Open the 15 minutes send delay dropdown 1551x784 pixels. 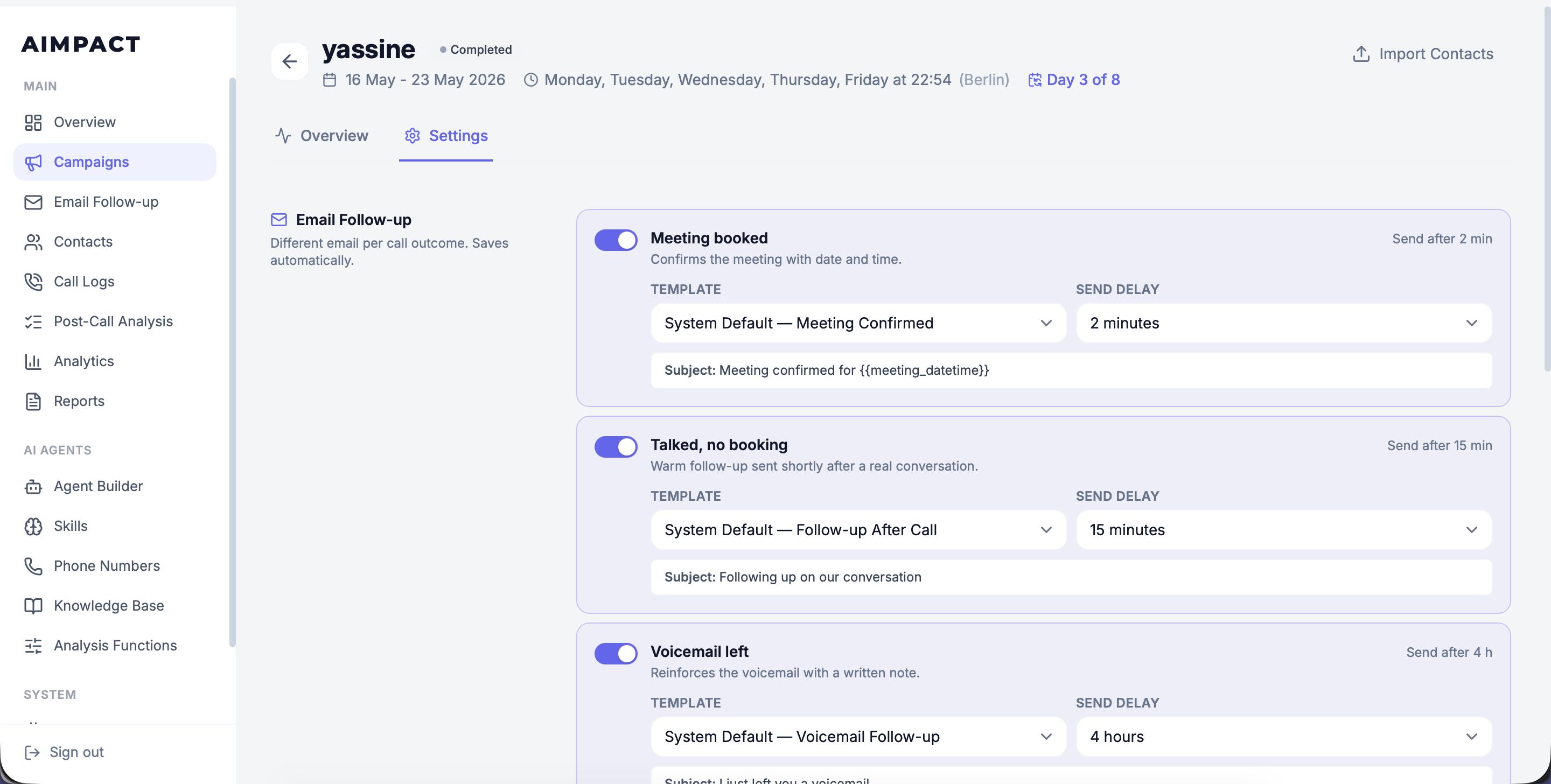pyautogui.click(x=1284, y=530)
